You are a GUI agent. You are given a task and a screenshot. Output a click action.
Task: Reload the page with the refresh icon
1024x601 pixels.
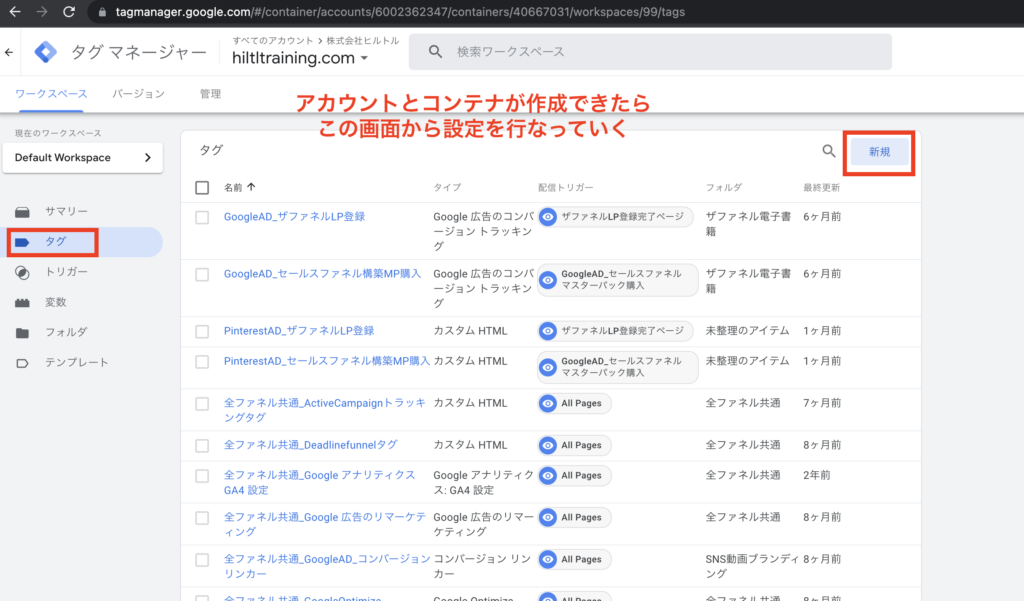(69, 12)
